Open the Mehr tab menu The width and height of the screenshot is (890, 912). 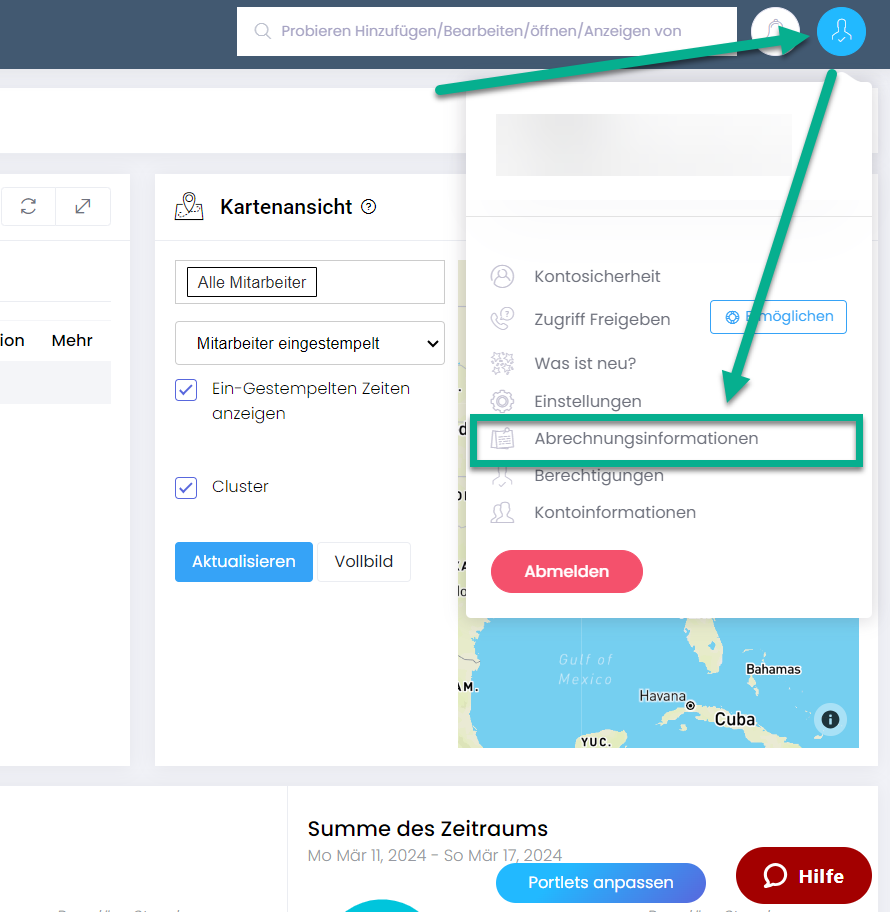tap(72, 340)
